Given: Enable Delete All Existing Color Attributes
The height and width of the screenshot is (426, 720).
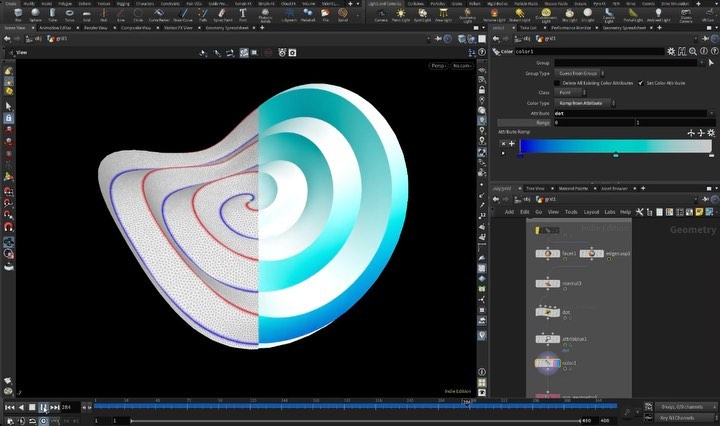Looking at the screenshot, I should pos(558,83).
